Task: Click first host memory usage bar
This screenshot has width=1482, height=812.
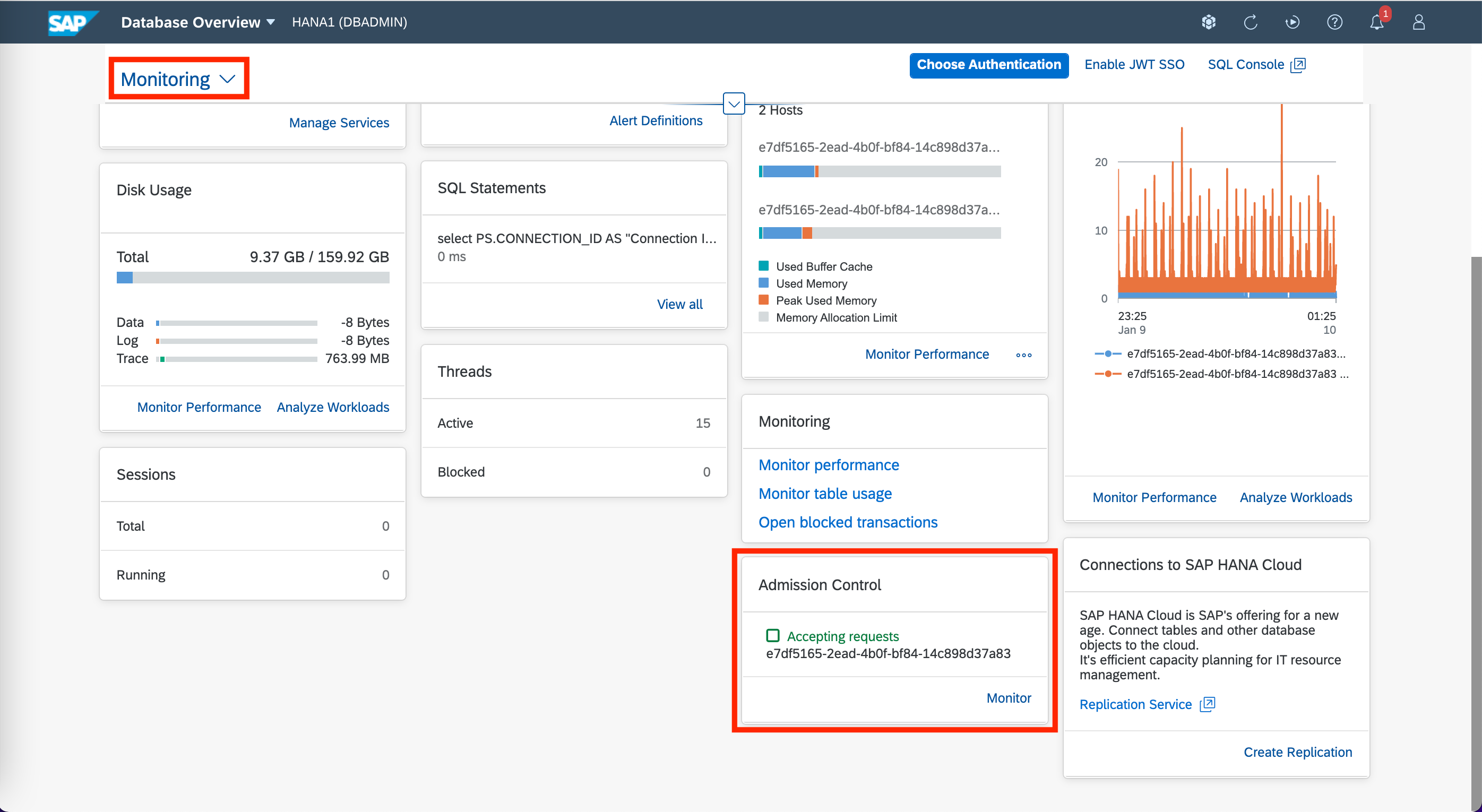Action: 880,171
